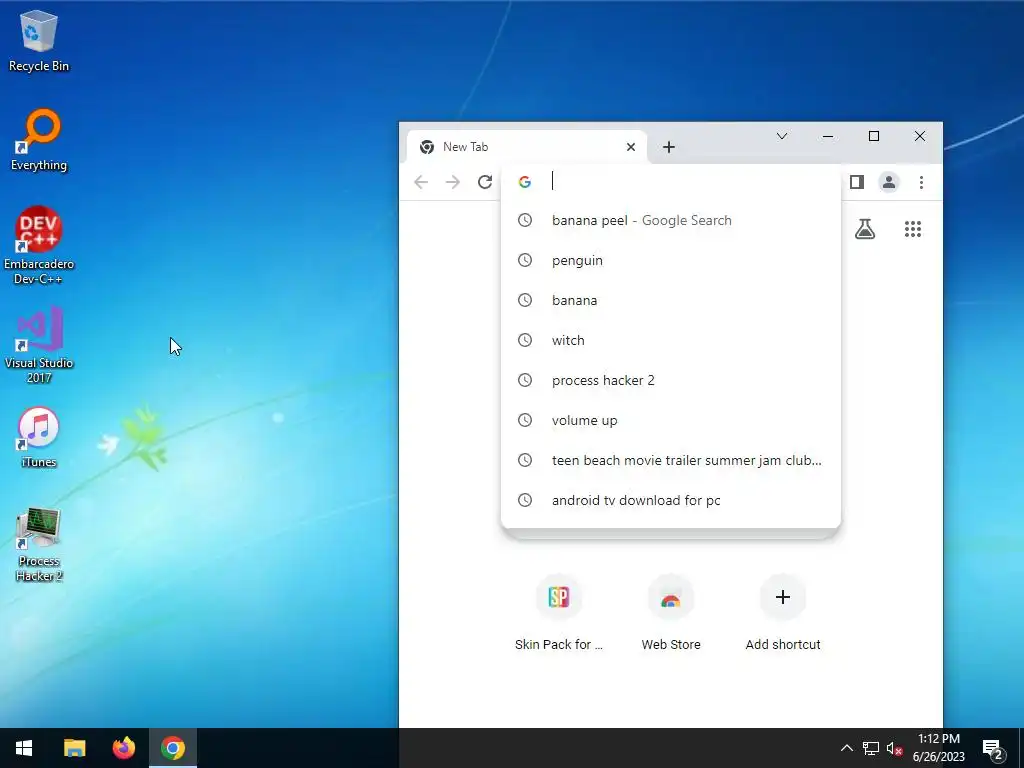Viewport: 1024px width, 768px height.
Task: Choose the 'volume up' suggestion
Action: pyautogui.click(x=671, y=420)
